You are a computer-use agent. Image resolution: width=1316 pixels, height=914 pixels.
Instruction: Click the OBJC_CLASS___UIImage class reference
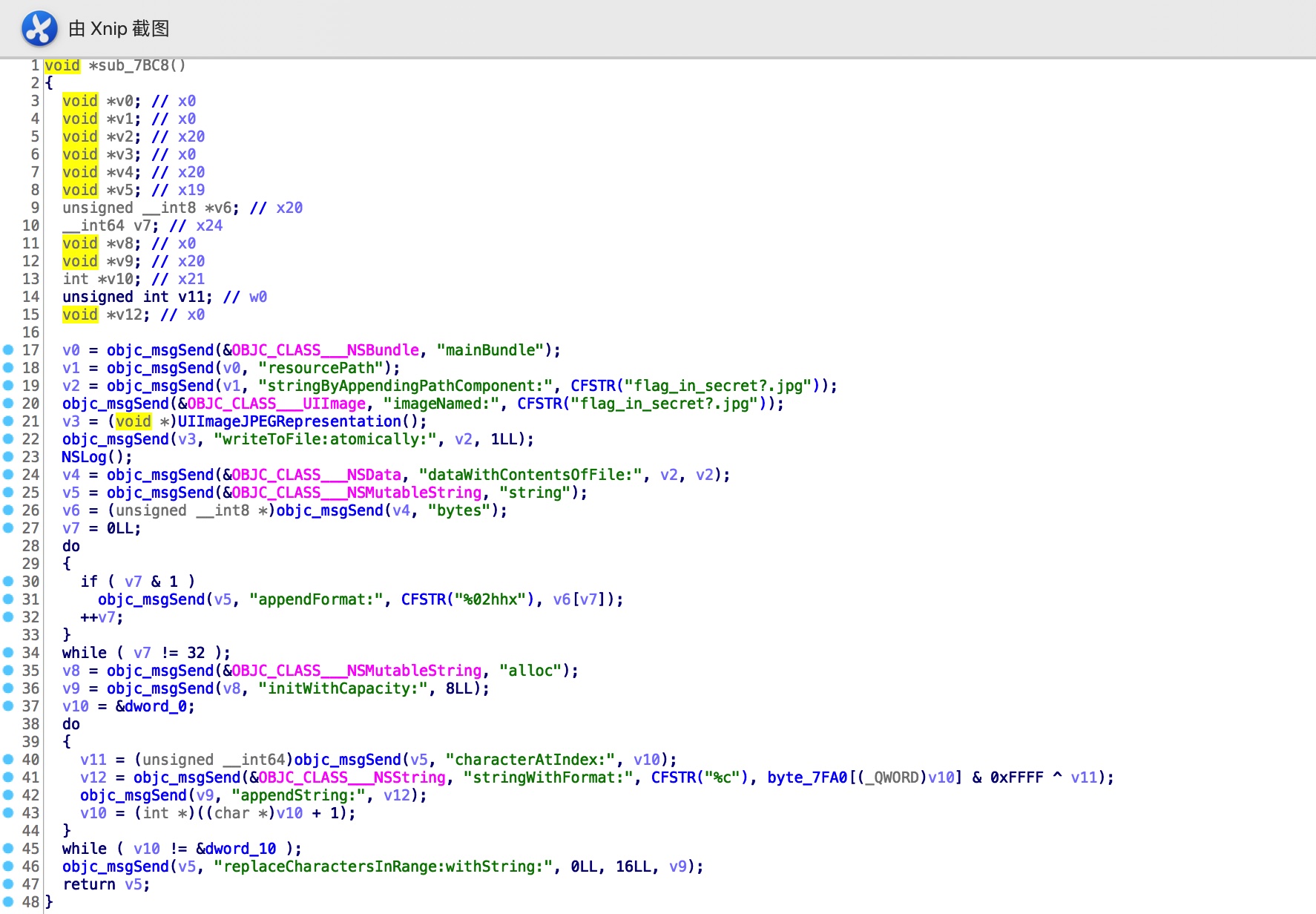(x=276, y=404)
